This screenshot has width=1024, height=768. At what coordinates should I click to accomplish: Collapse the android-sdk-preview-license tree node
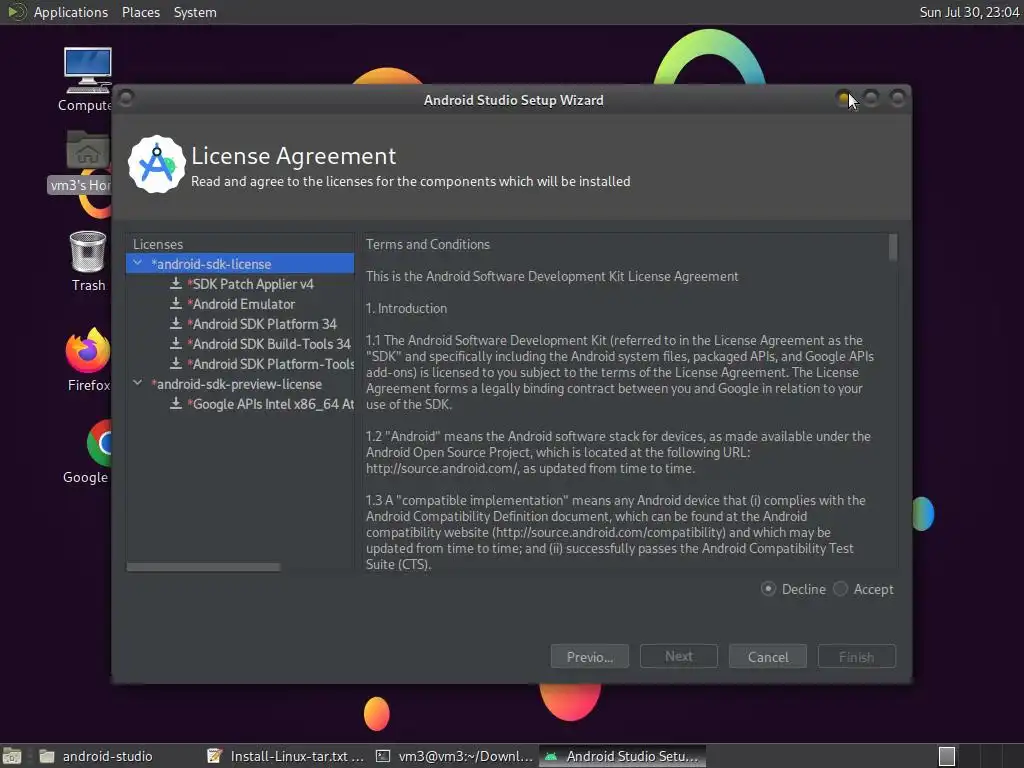138,383
